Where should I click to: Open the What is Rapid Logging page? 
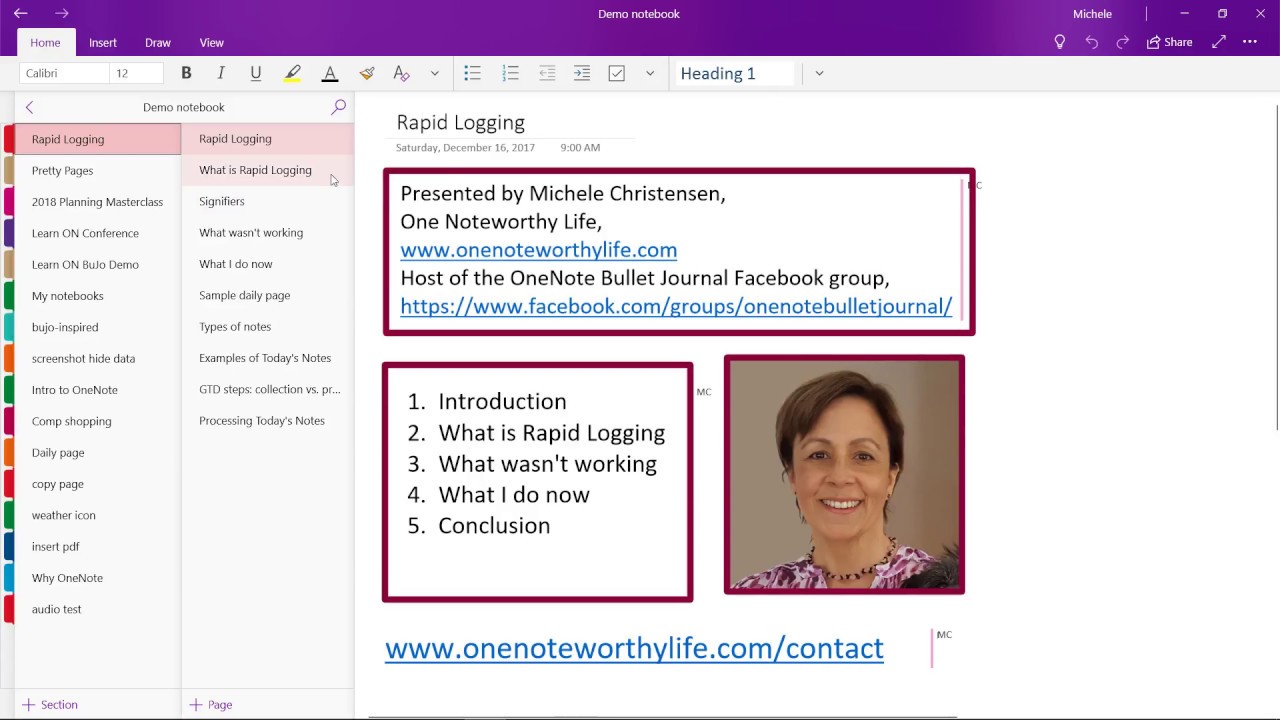pos(268,170)
